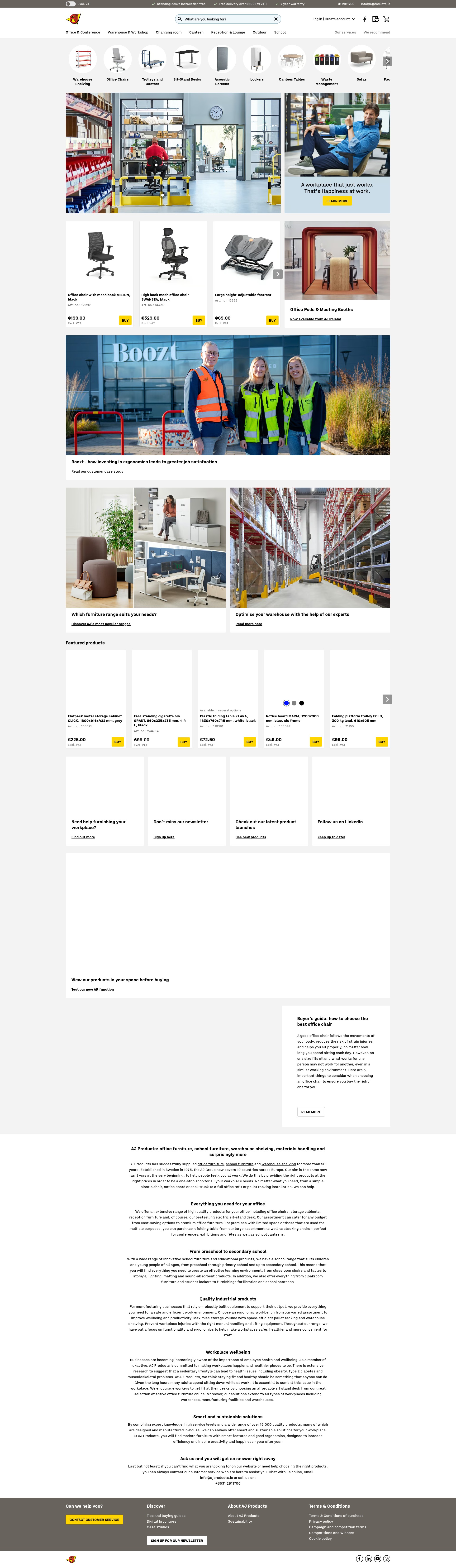
Task: Open the Outdoor menu
Action: point(259,32)
